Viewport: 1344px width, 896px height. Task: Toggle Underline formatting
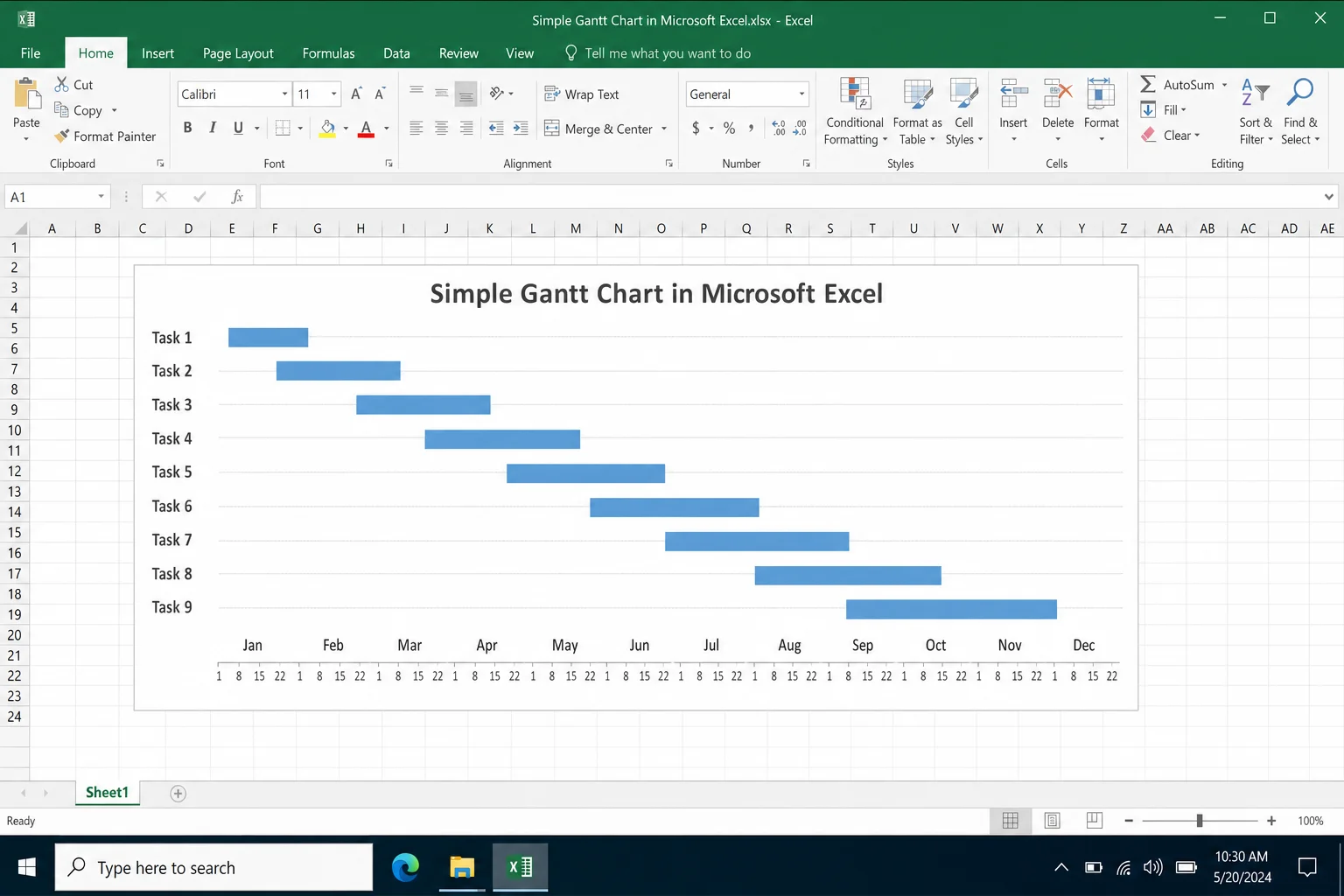(x=238, y=128)
